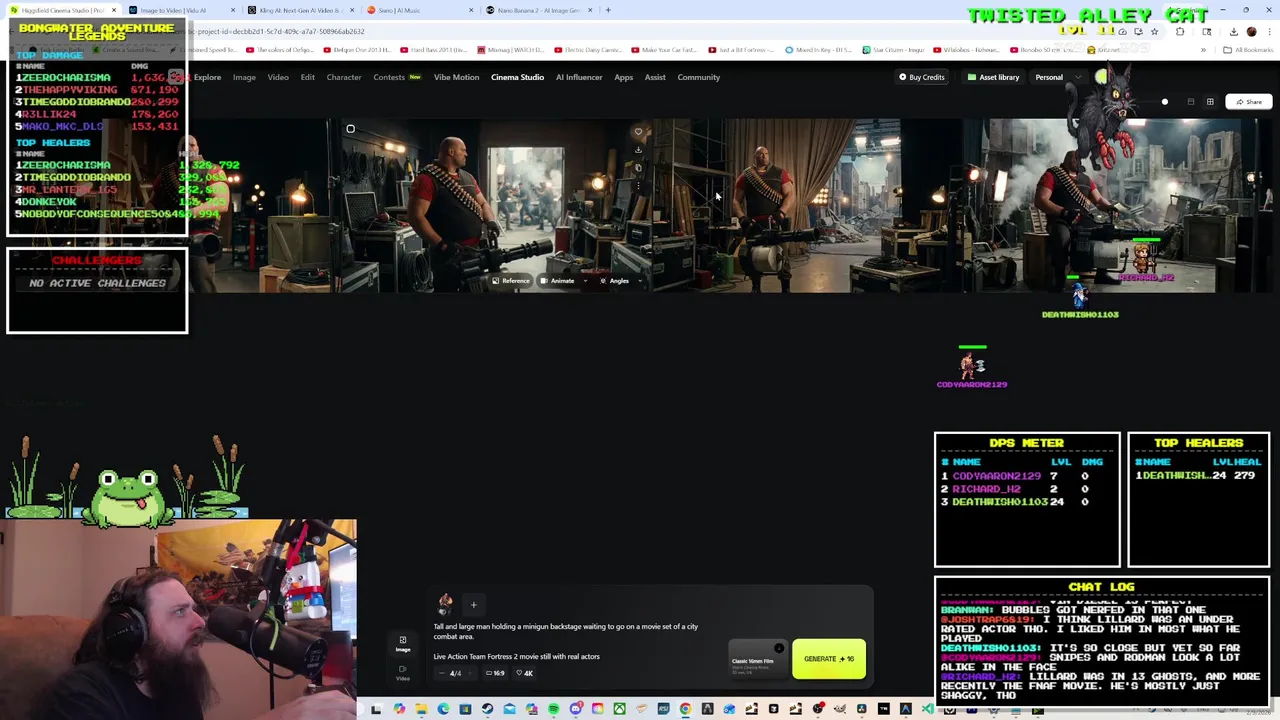Open the 16:9 aspect ratio selector
This screenshot has height=720, width=1280.
[x=495, y=673]
